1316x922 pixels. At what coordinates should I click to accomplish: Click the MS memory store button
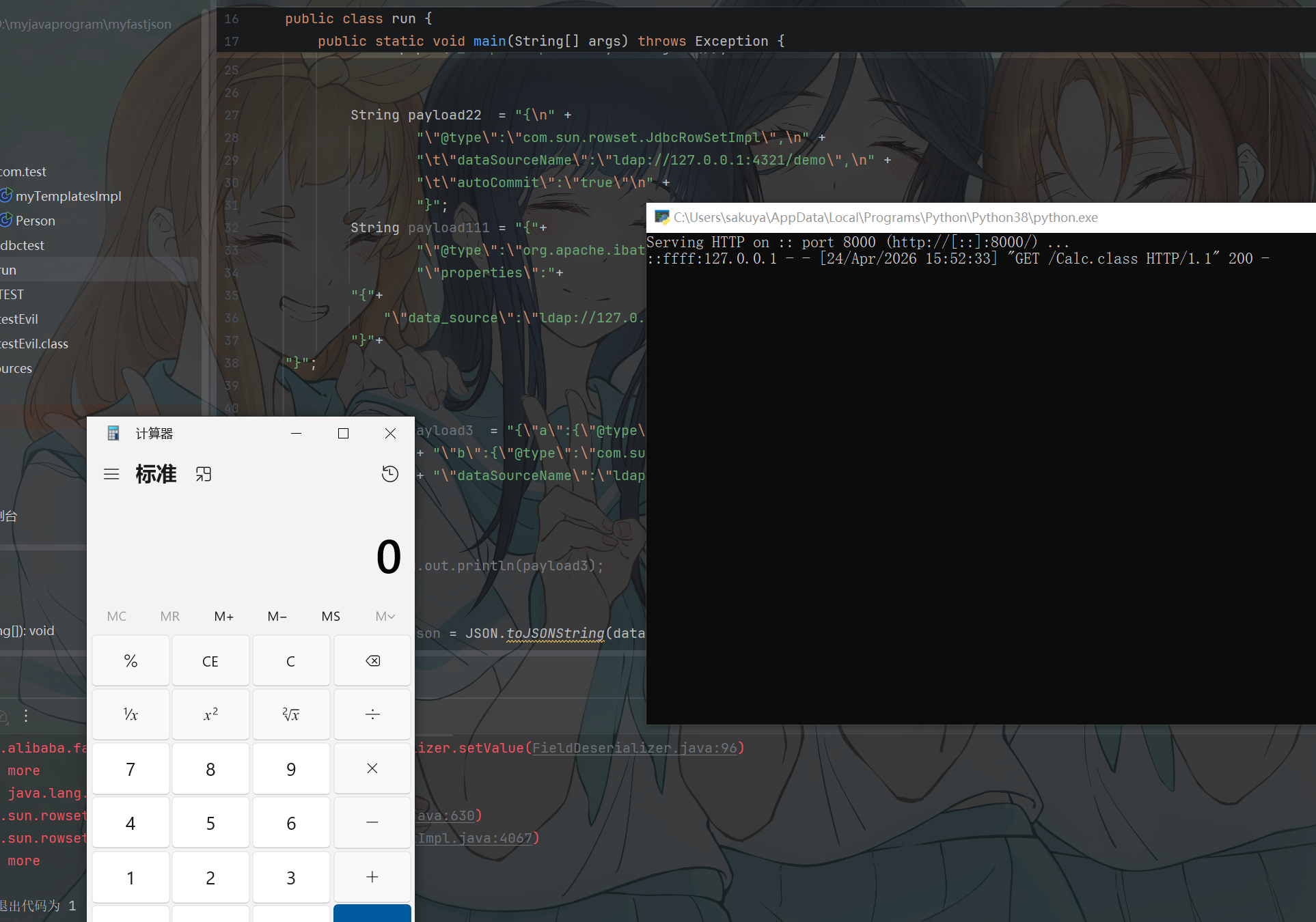[331, 616]
